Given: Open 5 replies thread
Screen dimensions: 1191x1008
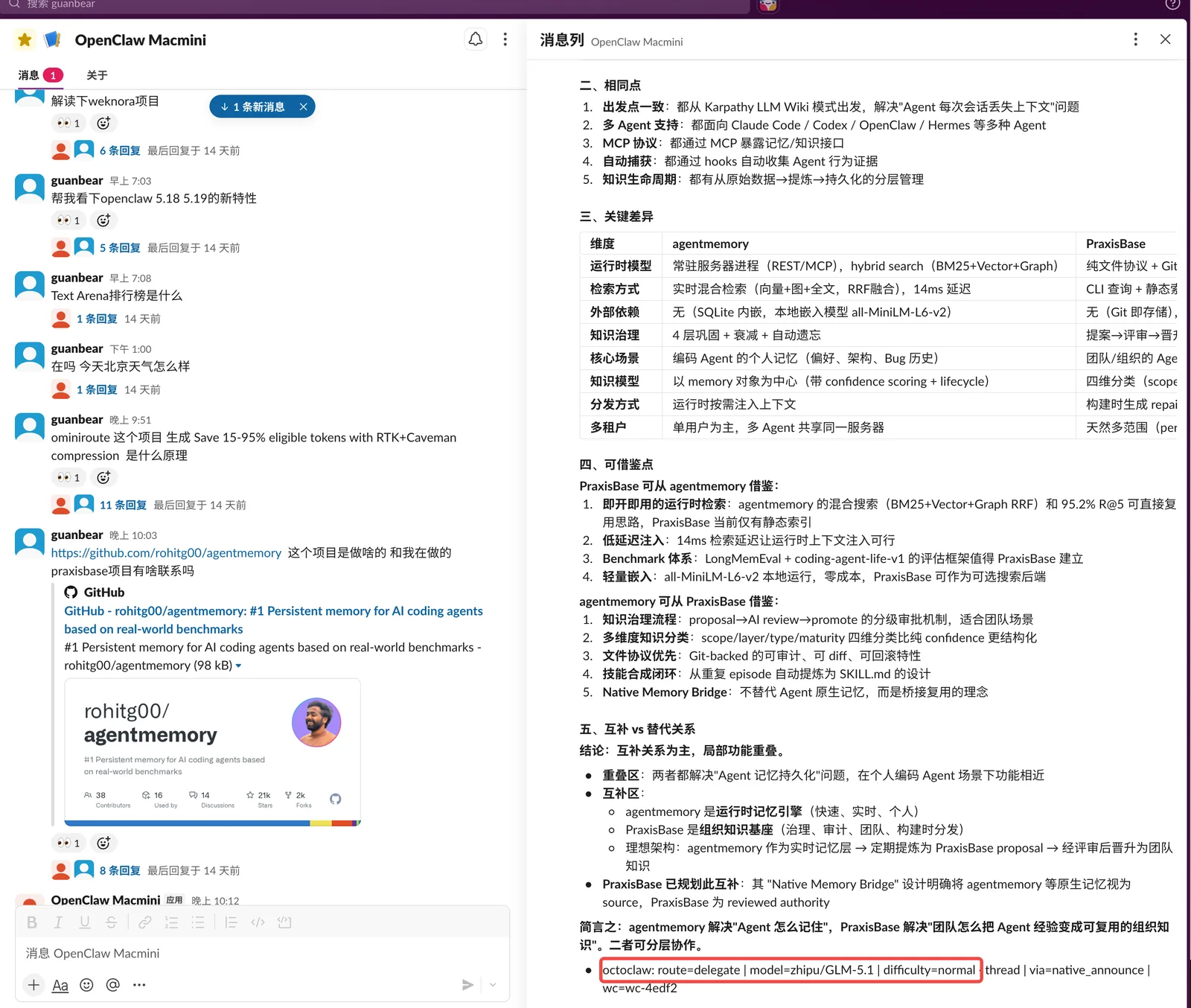Looking at the screenshot, I should click(x=120, y=248).
